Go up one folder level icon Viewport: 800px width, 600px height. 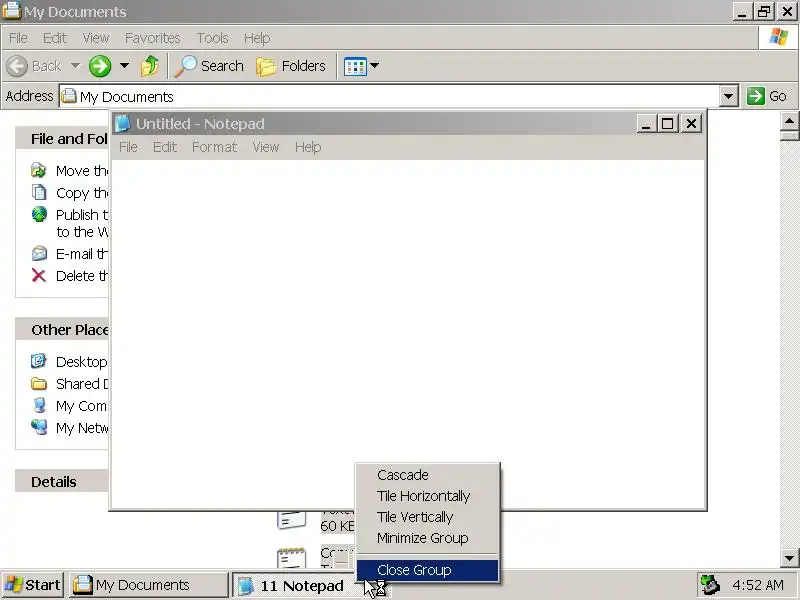tap(150, 66)
